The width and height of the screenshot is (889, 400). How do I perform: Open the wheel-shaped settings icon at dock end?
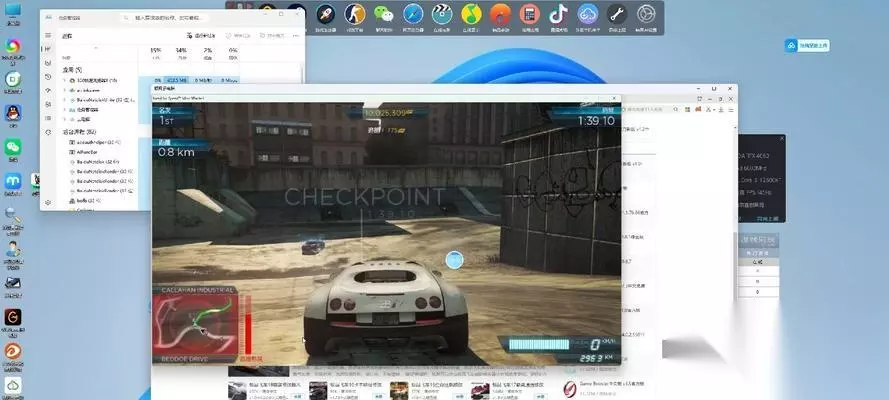point(646,14)
